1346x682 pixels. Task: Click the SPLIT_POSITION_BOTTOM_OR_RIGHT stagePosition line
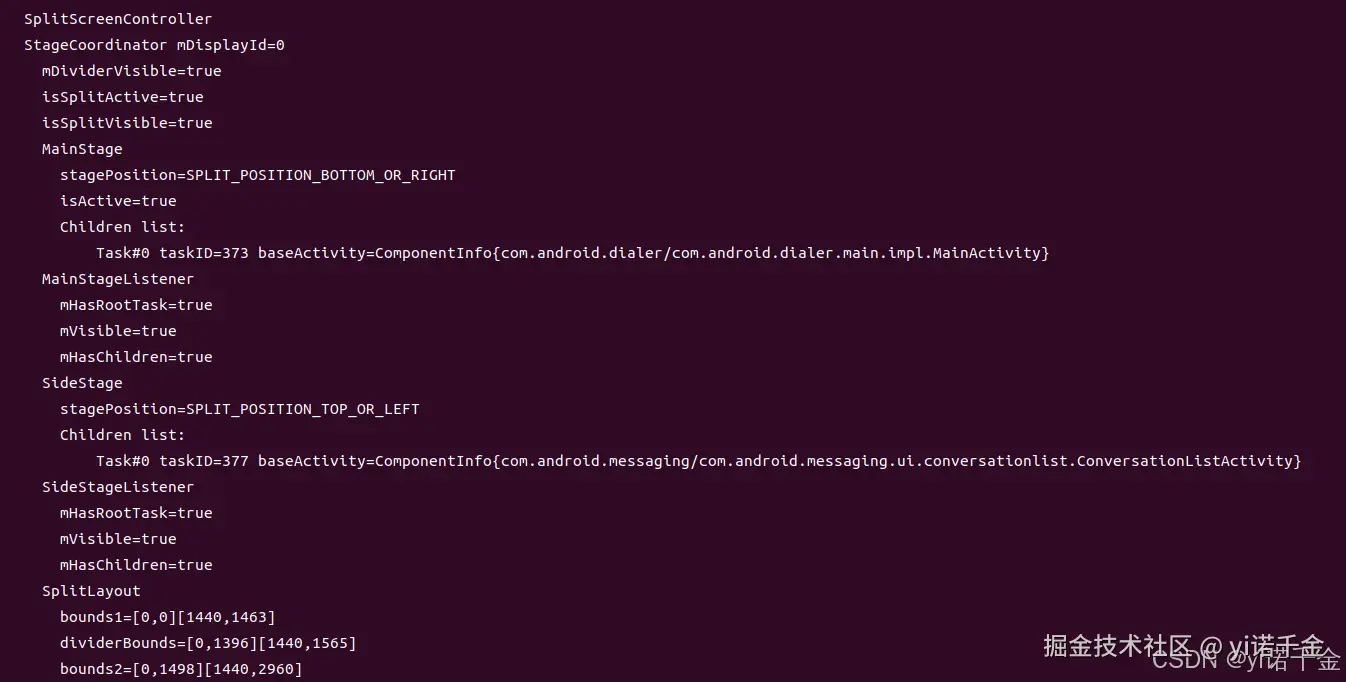click(257, 175)
